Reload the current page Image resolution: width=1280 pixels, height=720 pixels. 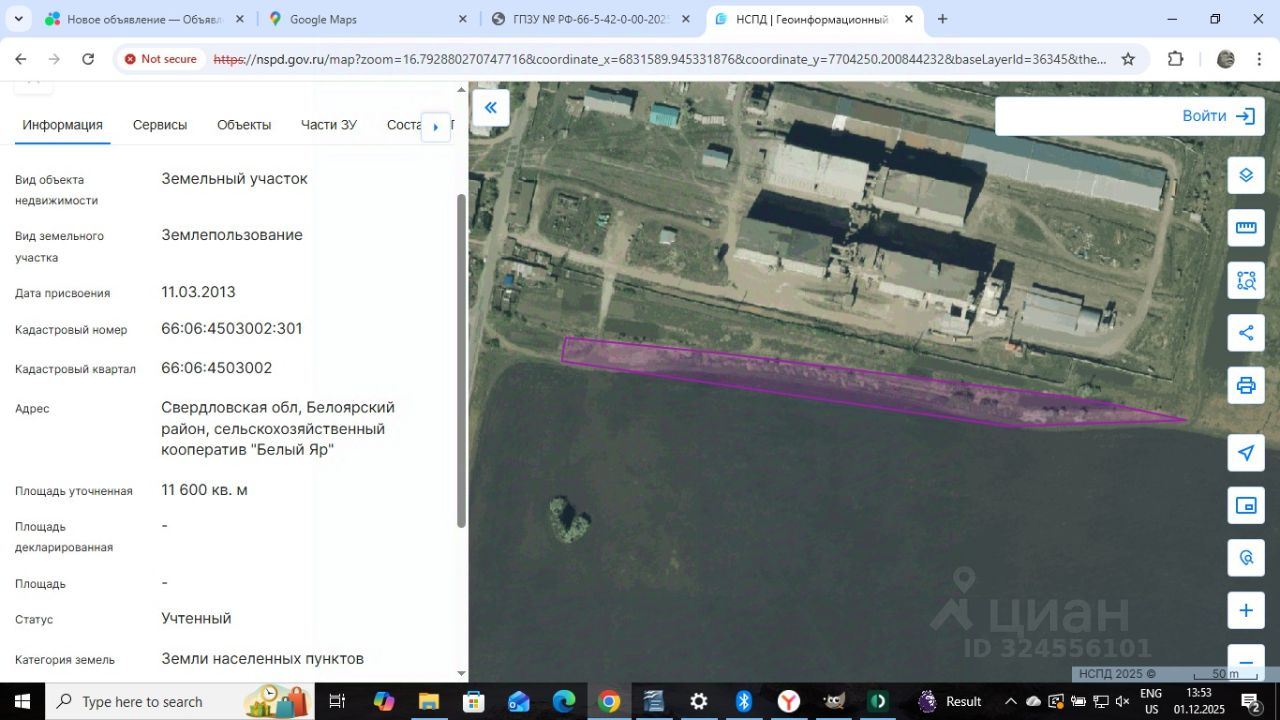click(88, 59)
